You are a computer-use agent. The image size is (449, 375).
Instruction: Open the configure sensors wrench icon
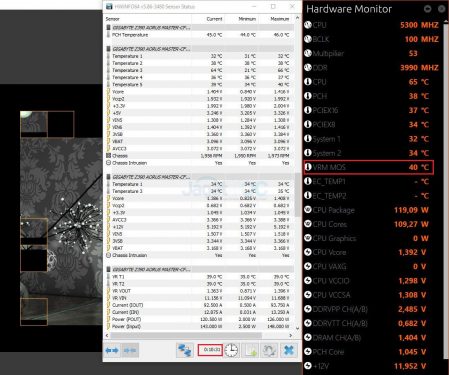(269, 350)
